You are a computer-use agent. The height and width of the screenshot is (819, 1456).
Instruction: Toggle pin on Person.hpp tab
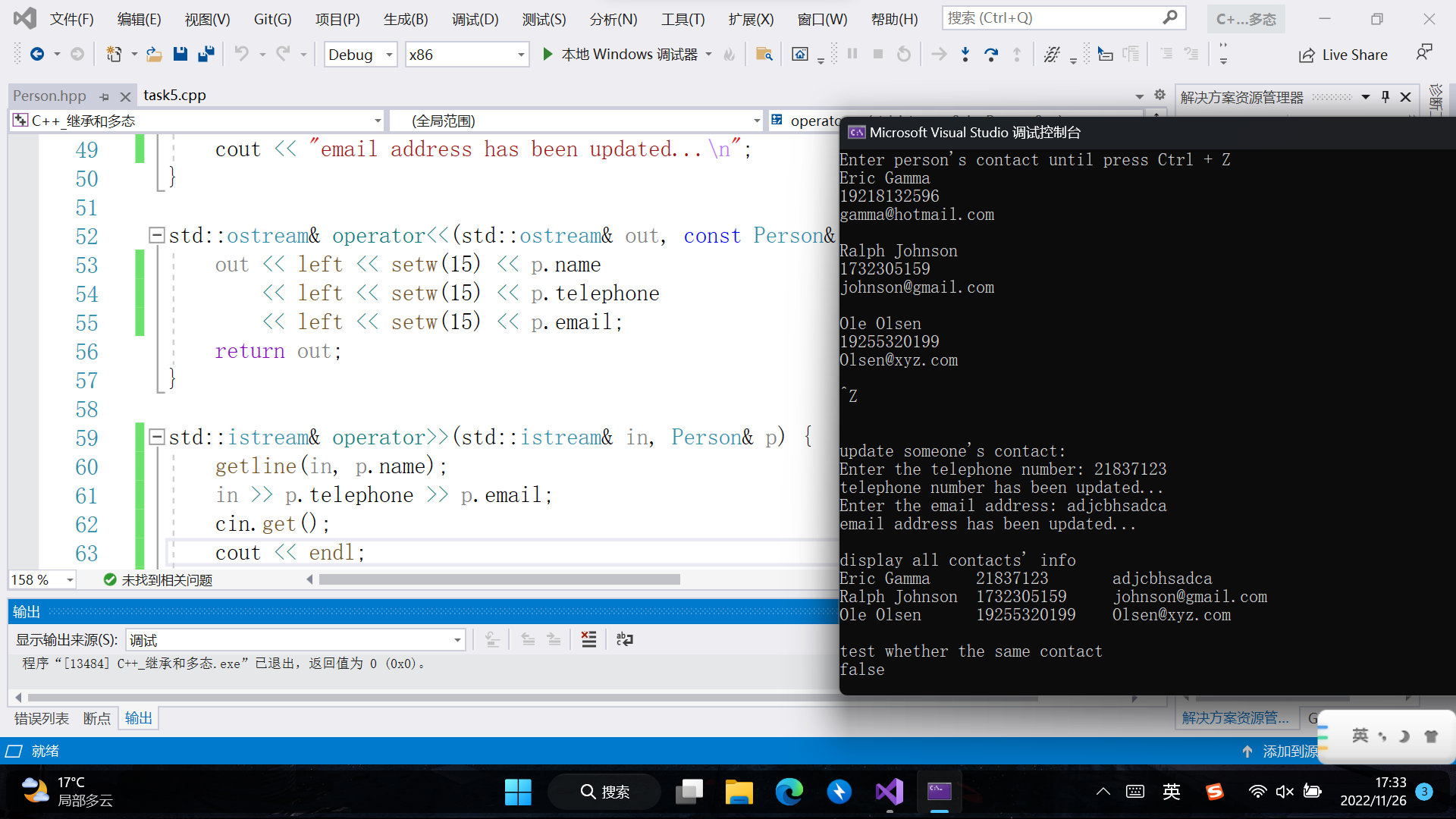click(x=105, y=96)
